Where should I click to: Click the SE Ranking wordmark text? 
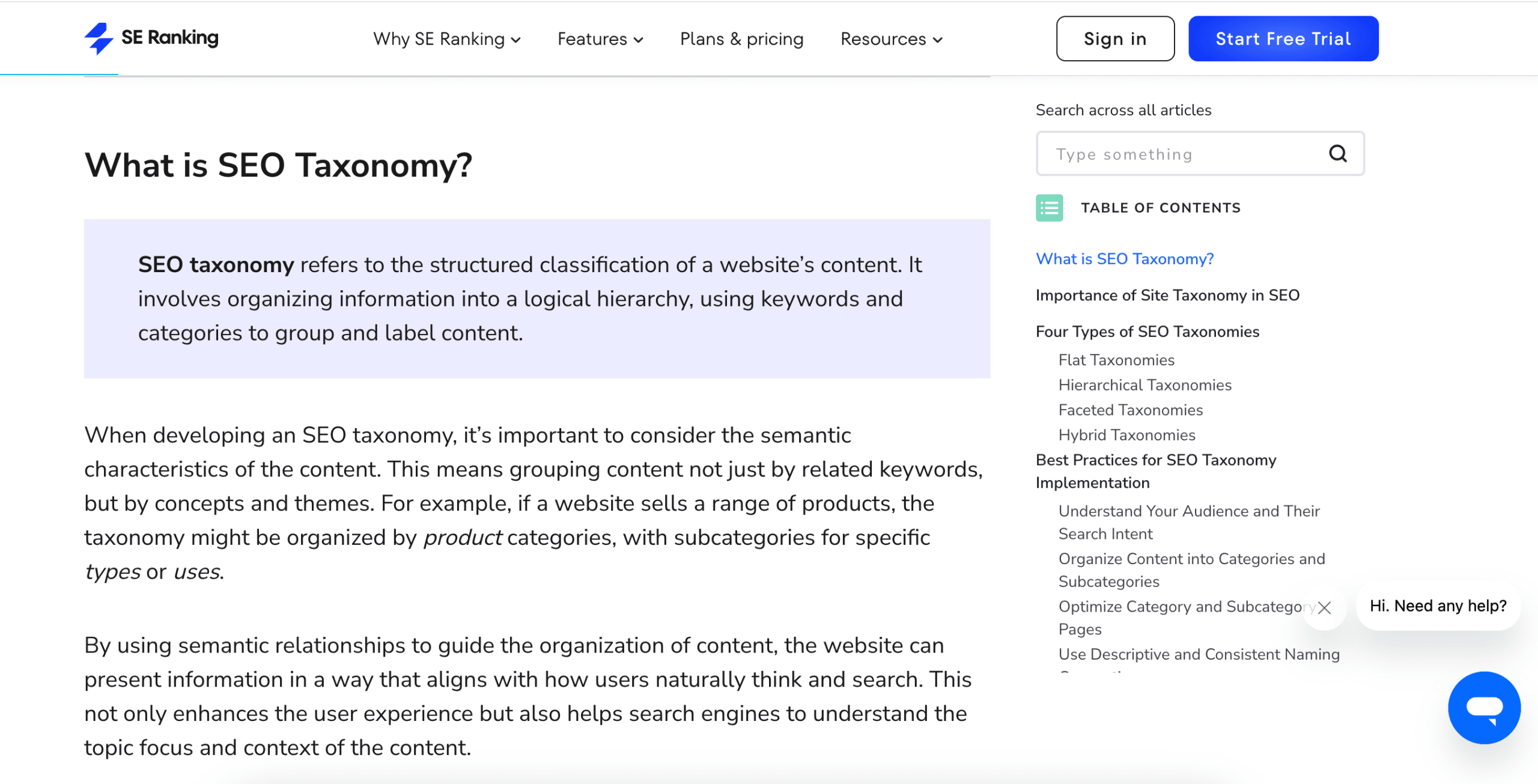(x=170, y=38)
